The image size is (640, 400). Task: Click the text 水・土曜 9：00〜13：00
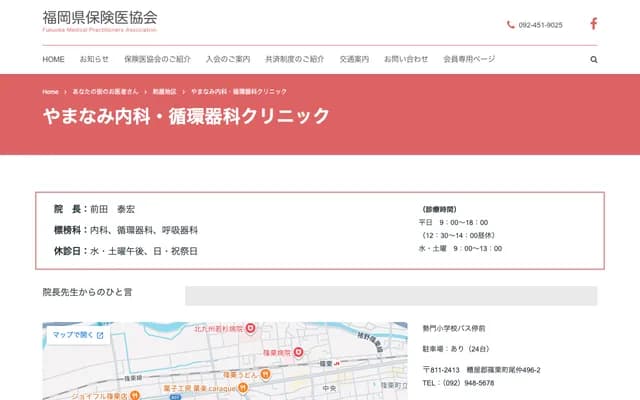pyautogui.click(x=460, y=249)
